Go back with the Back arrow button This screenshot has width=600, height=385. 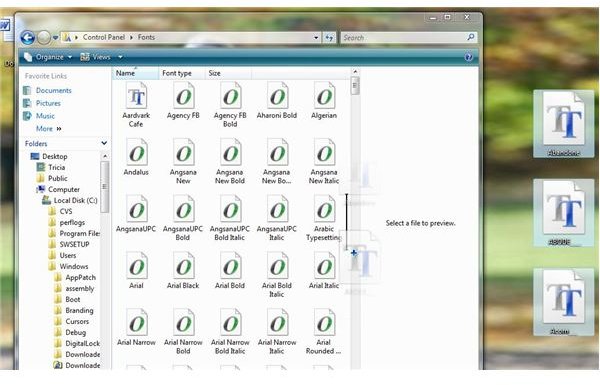(28, 38)
